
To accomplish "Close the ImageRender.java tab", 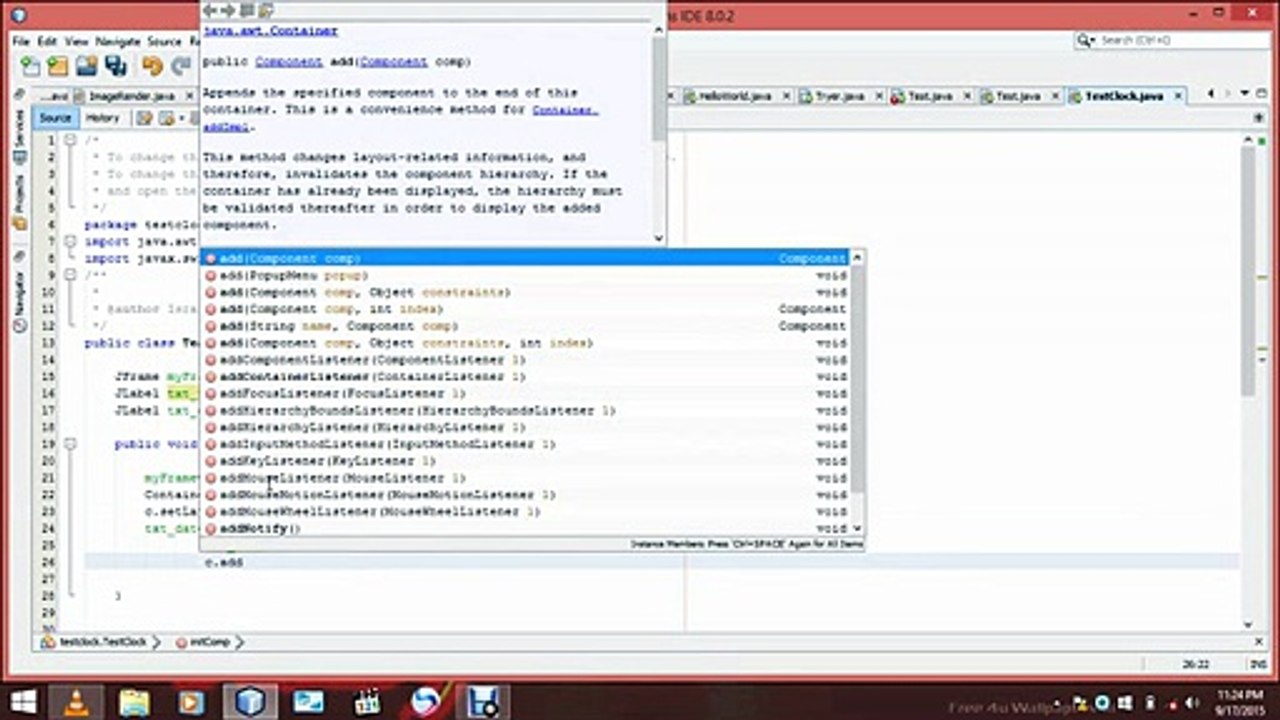I will pyautogui.click(x=188, y=96).
